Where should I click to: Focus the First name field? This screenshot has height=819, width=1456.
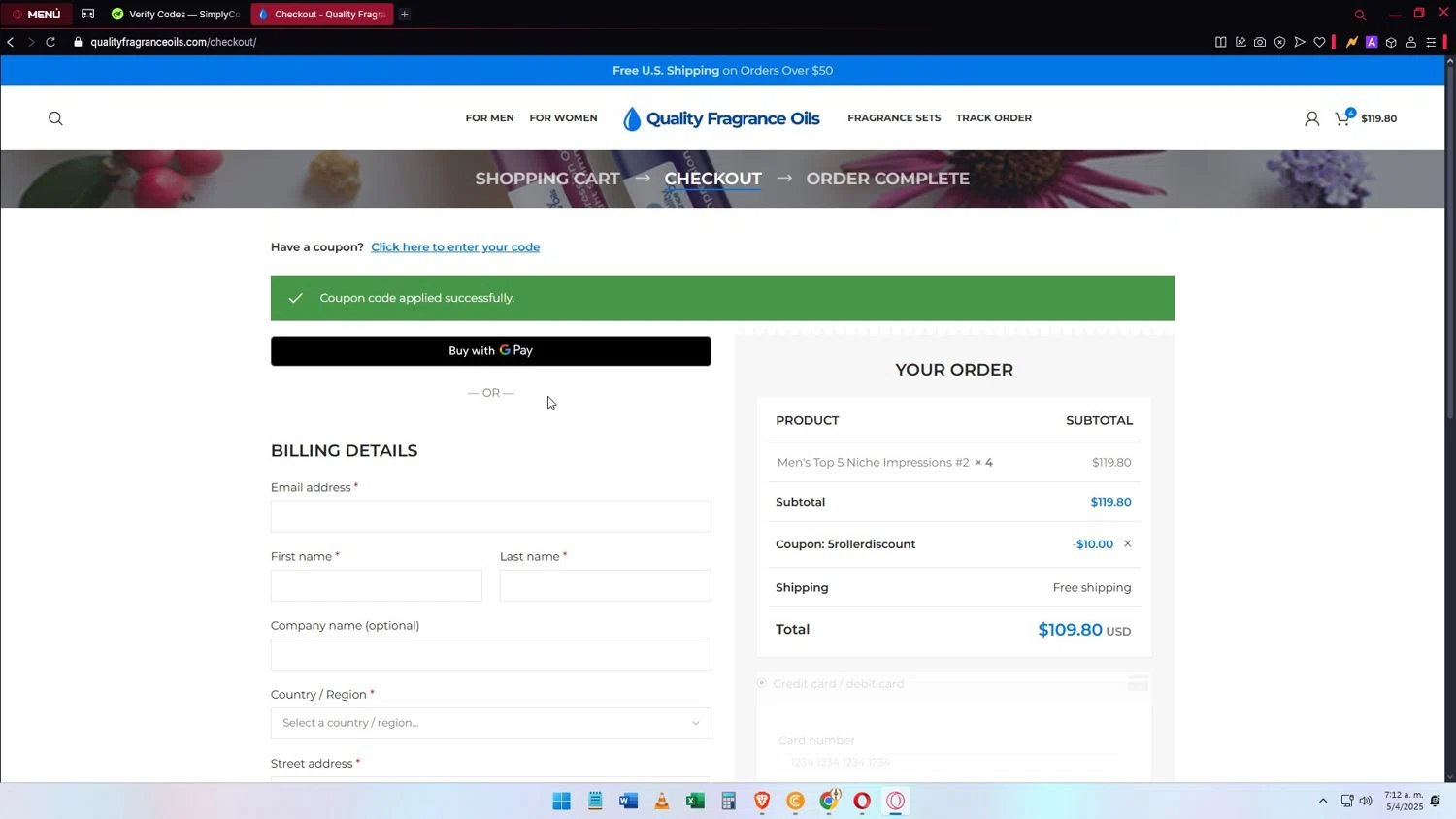376,585
